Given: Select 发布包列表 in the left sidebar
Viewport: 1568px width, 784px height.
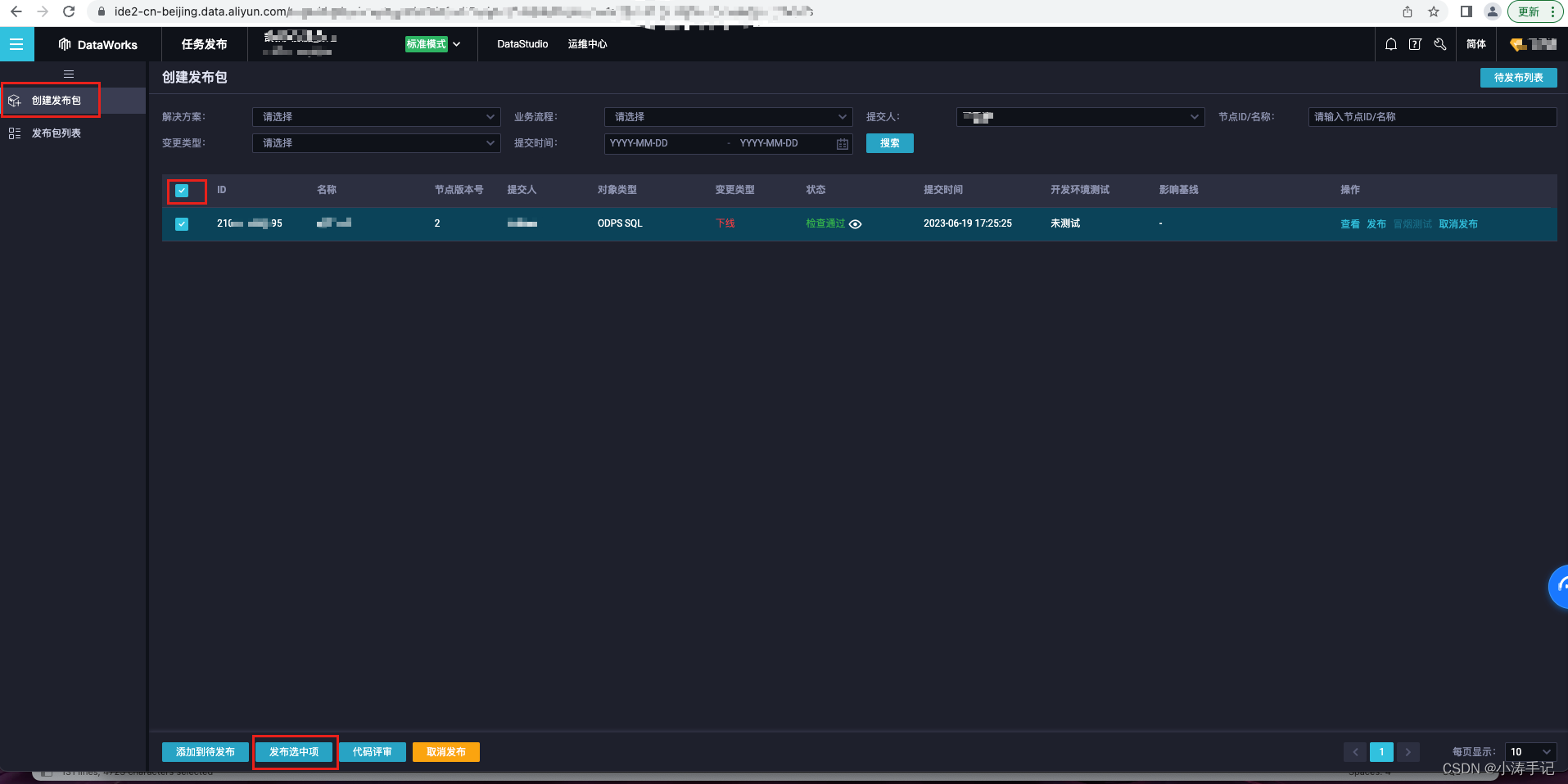Looking at the screenshot, I should tap(58, 133).
